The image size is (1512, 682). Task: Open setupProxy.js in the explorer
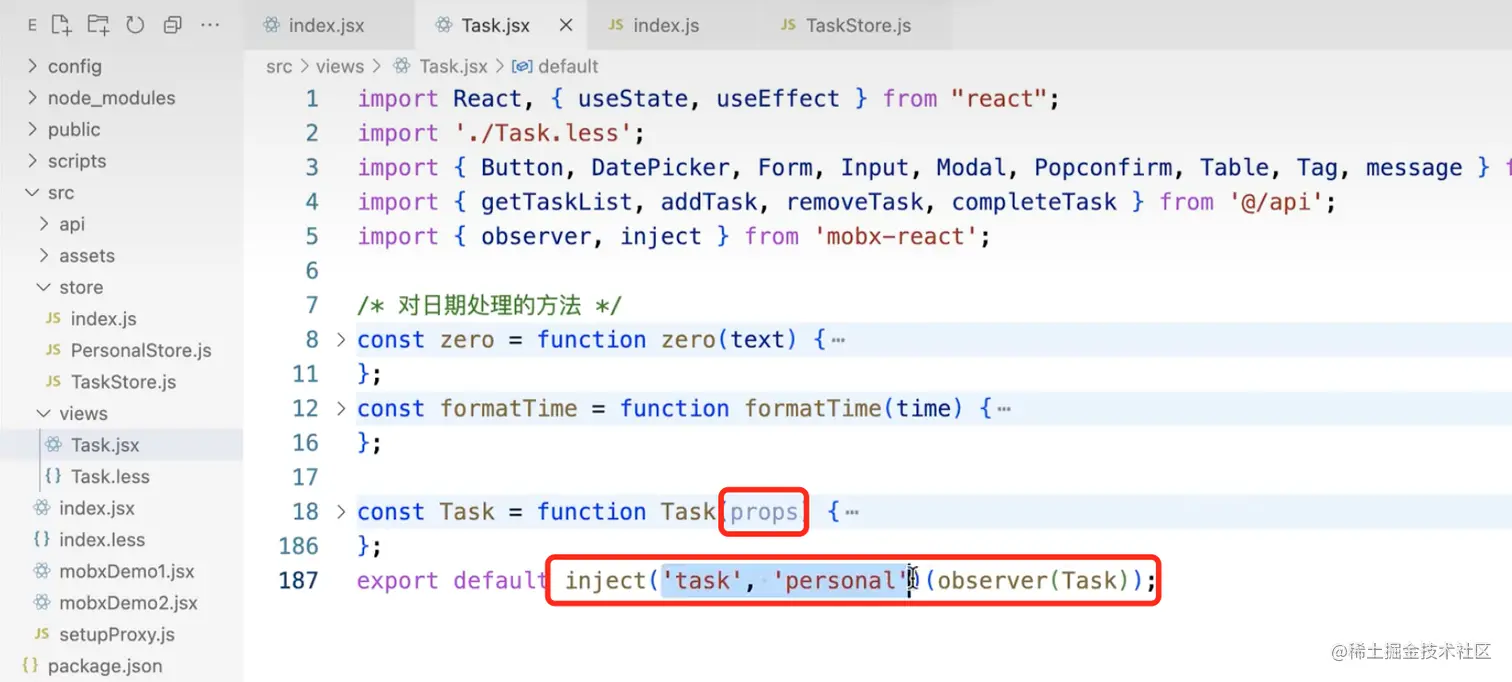click(117, 635)
